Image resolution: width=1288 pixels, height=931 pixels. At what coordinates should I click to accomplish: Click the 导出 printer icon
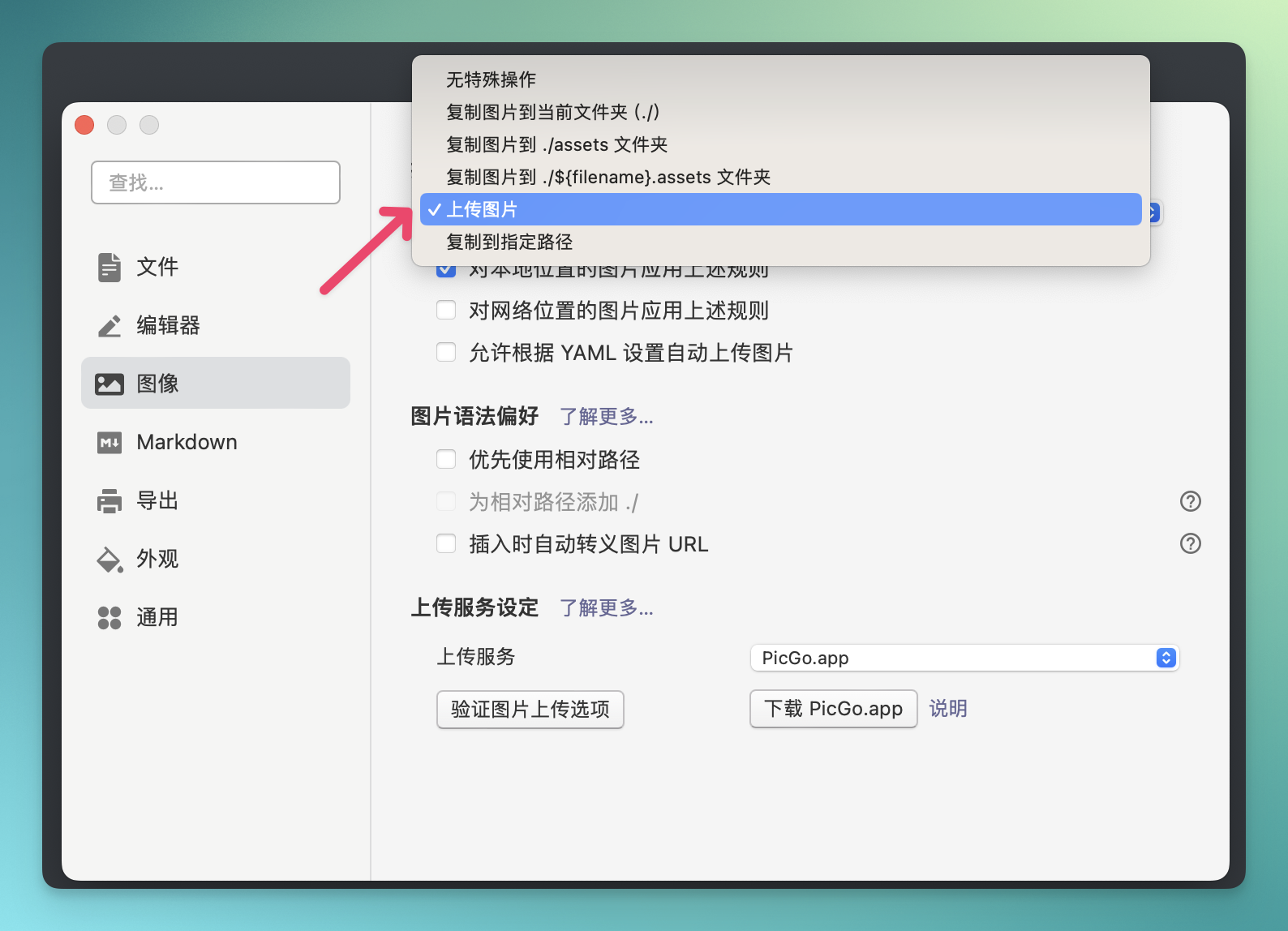(109, 501)
